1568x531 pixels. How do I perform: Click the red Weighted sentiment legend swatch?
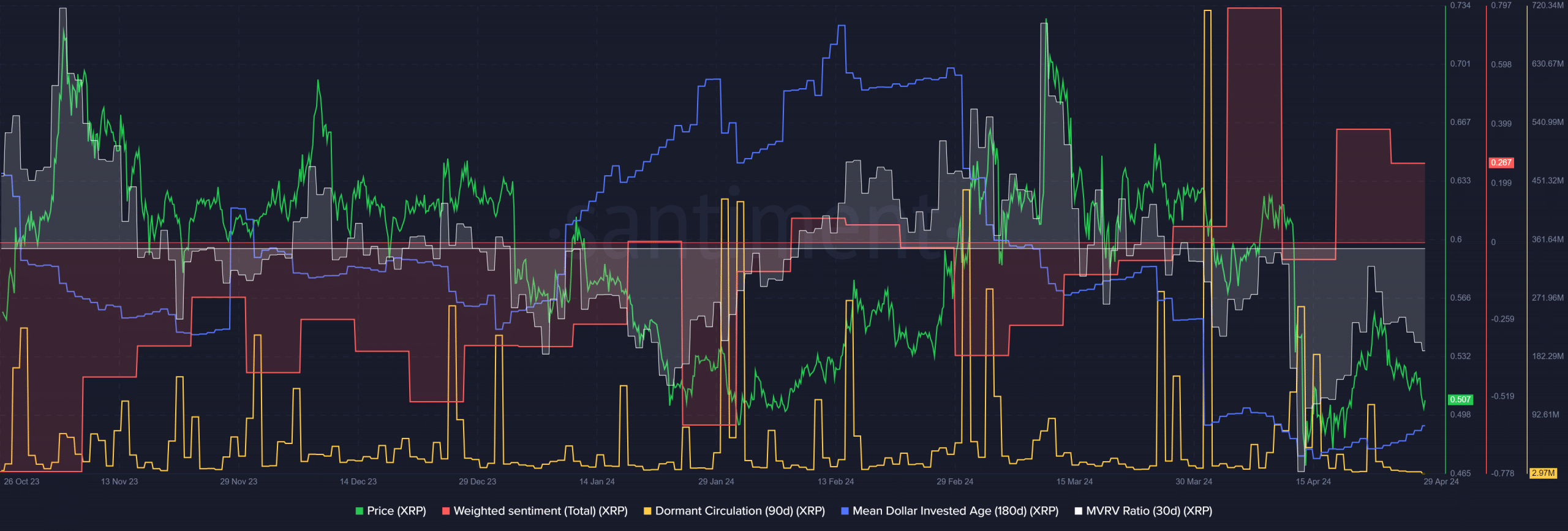tap(446, 511)
